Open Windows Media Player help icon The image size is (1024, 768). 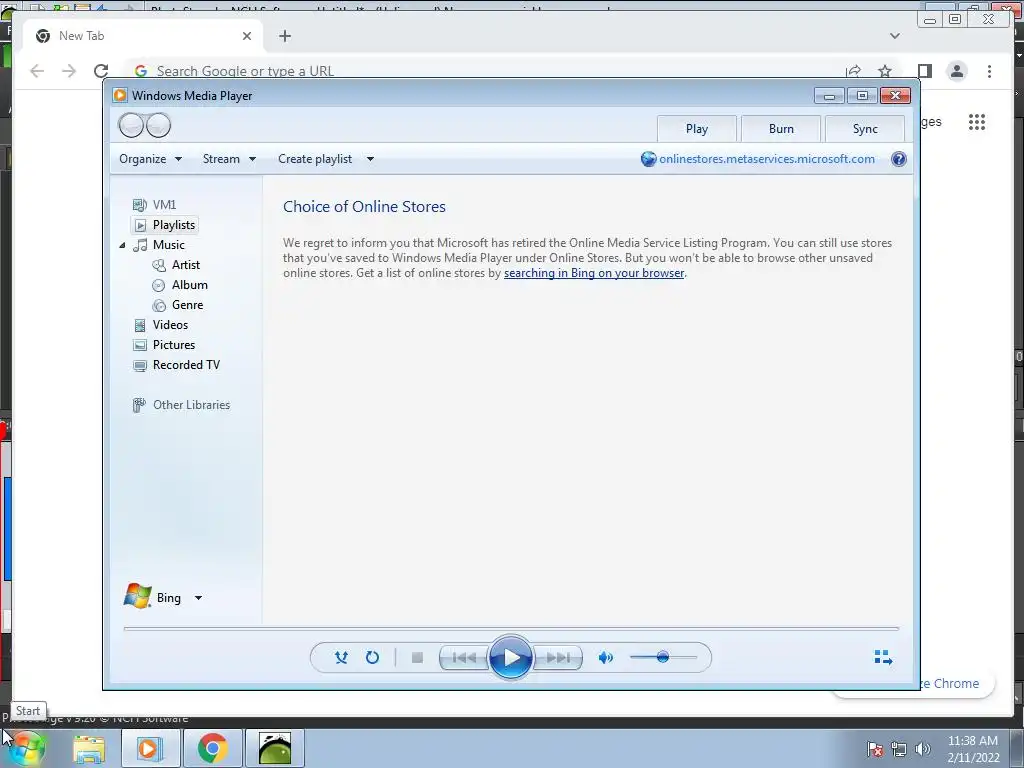point(899,159)
